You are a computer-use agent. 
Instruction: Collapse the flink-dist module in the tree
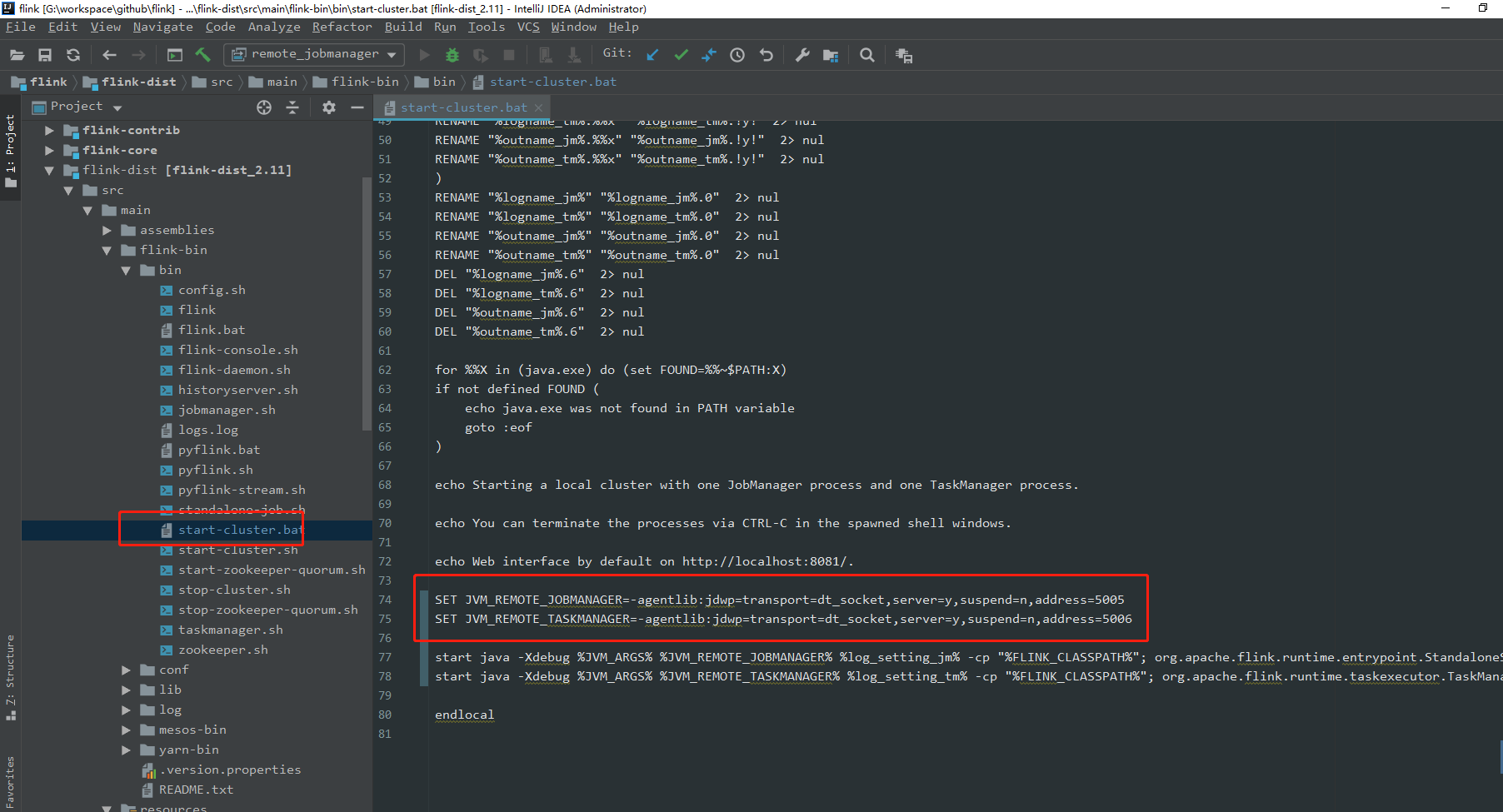point(49,170)
